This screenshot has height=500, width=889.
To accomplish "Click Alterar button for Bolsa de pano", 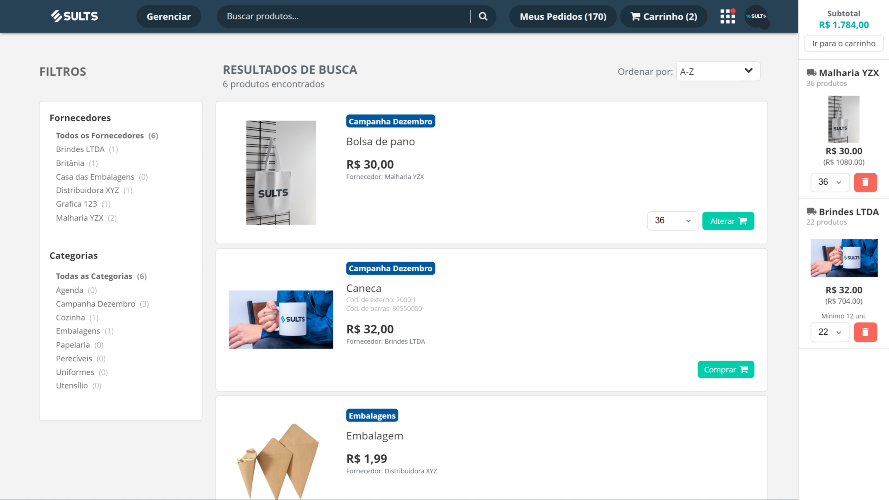I will point(728,221).
